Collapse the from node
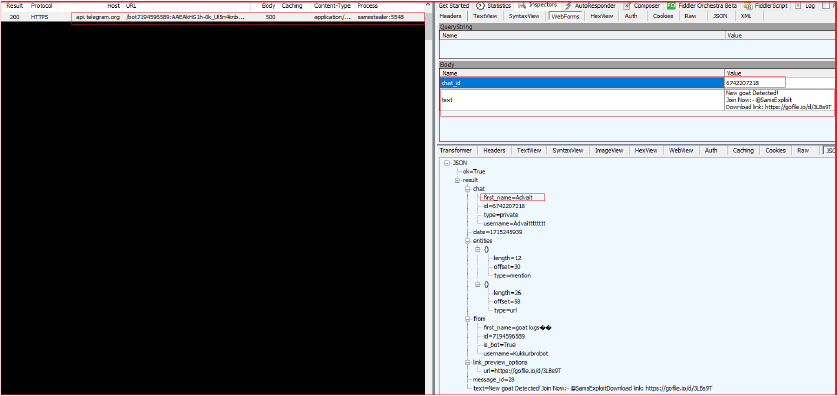This screenshot has height=396, width=838. tap(468, 319)
